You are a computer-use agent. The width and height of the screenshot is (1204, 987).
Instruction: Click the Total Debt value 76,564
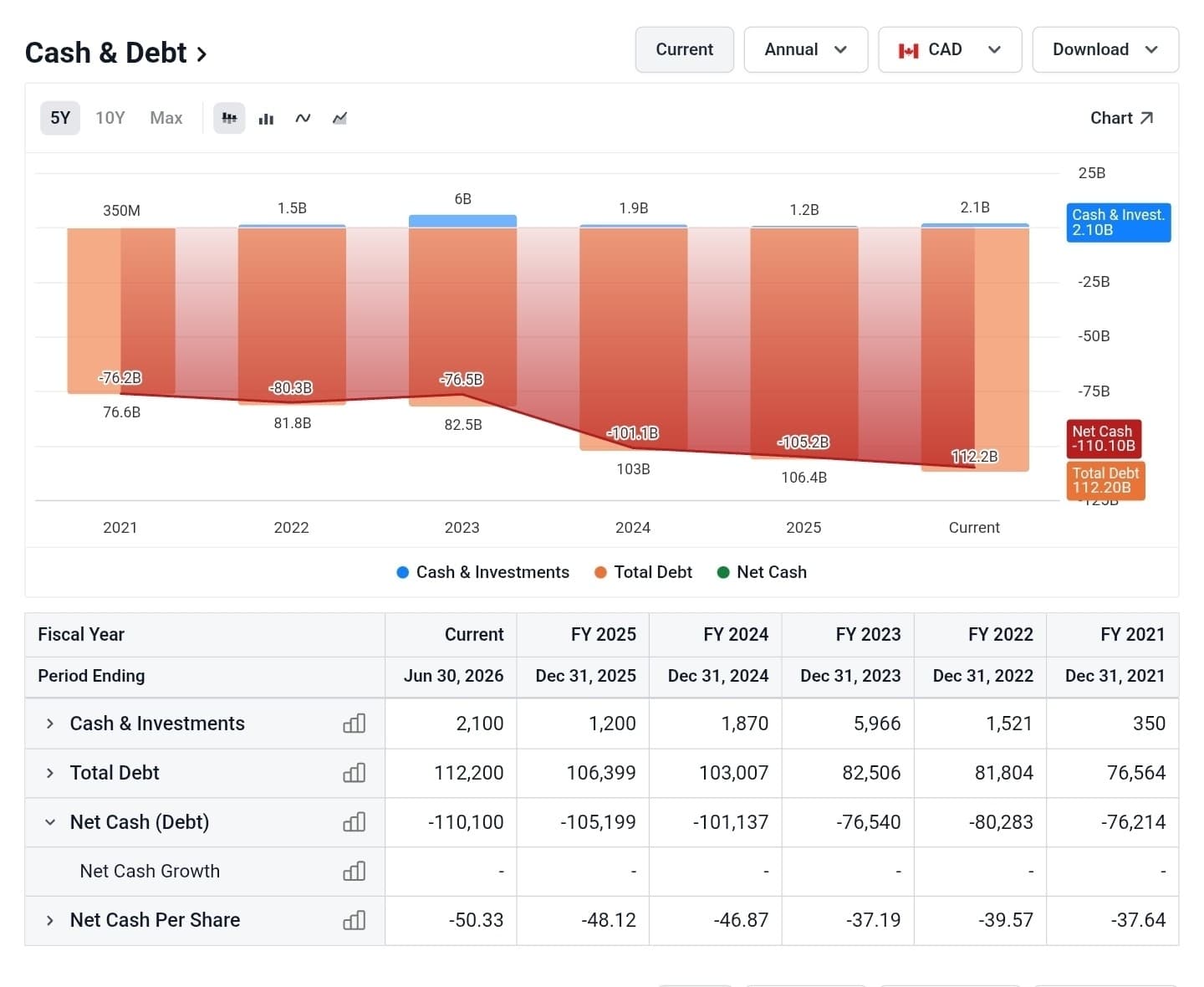(1136, 773)
